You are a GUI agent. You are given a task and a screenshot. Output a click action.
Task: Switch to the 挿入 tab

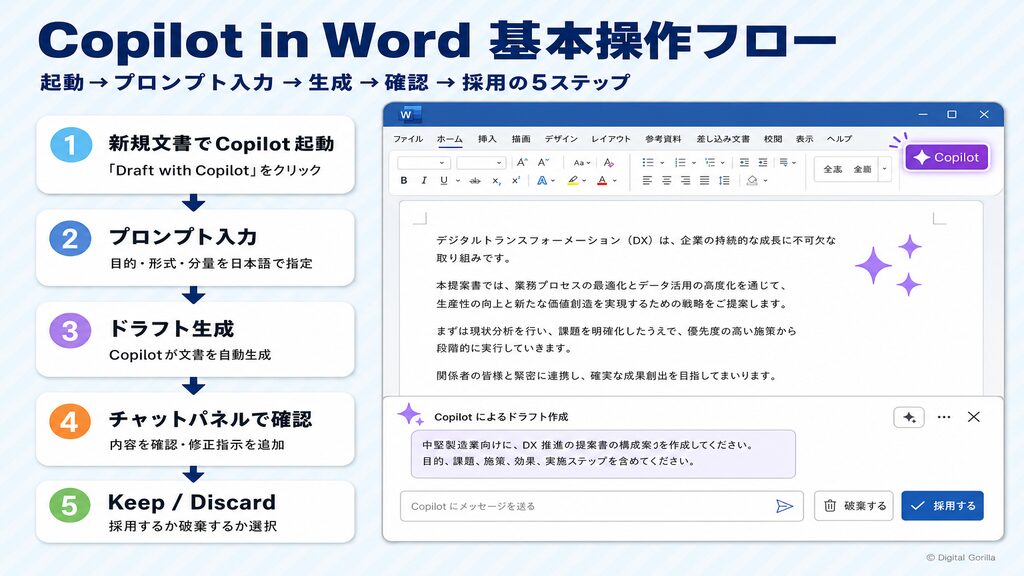coord(487,139)
